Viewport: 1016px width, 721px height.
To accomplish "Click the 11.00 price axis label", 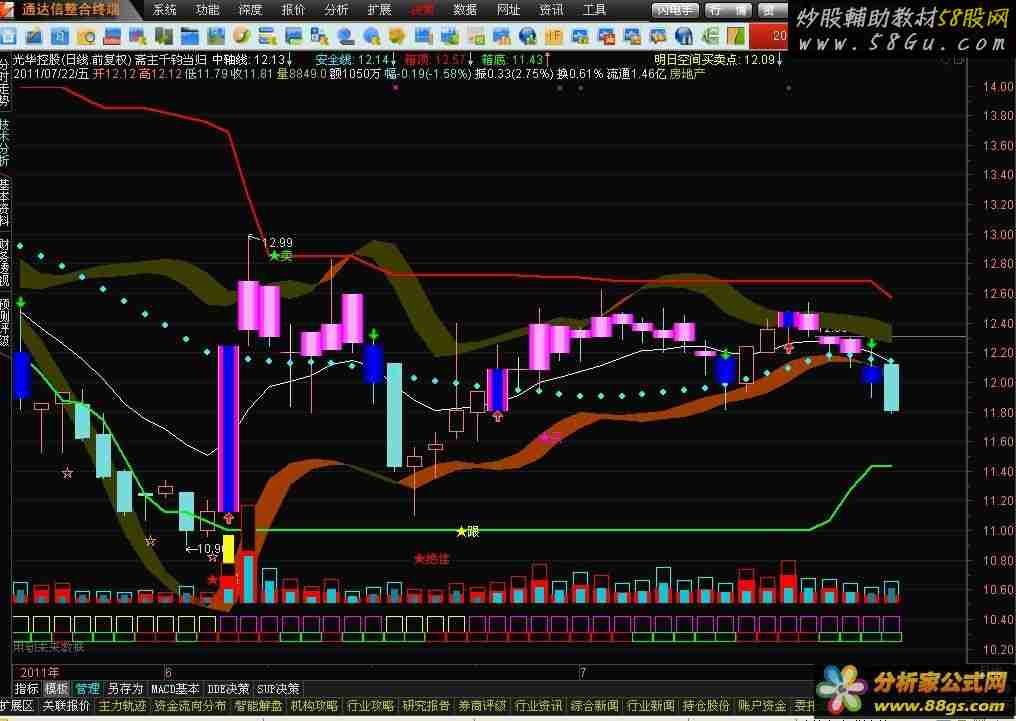I will pos(997,531).
